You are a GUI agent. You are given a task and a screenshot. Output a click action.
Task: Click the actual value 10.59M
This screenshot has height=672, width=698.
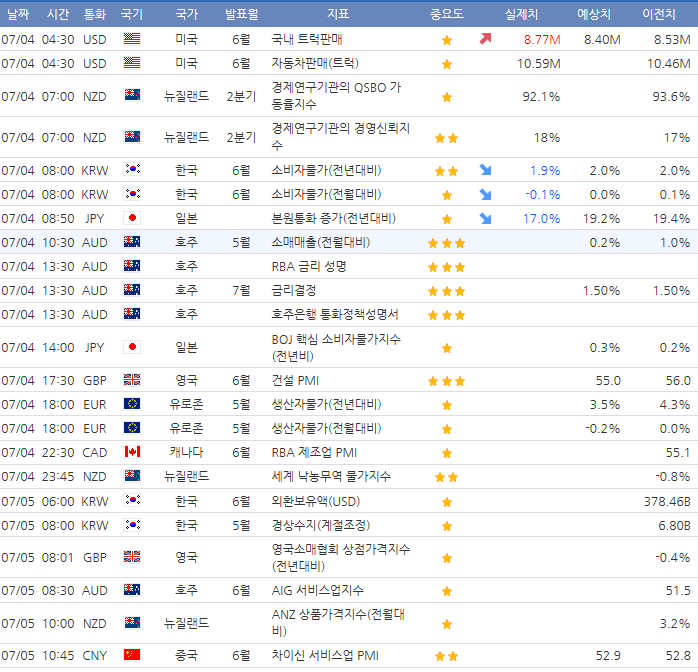click(539, 64)
